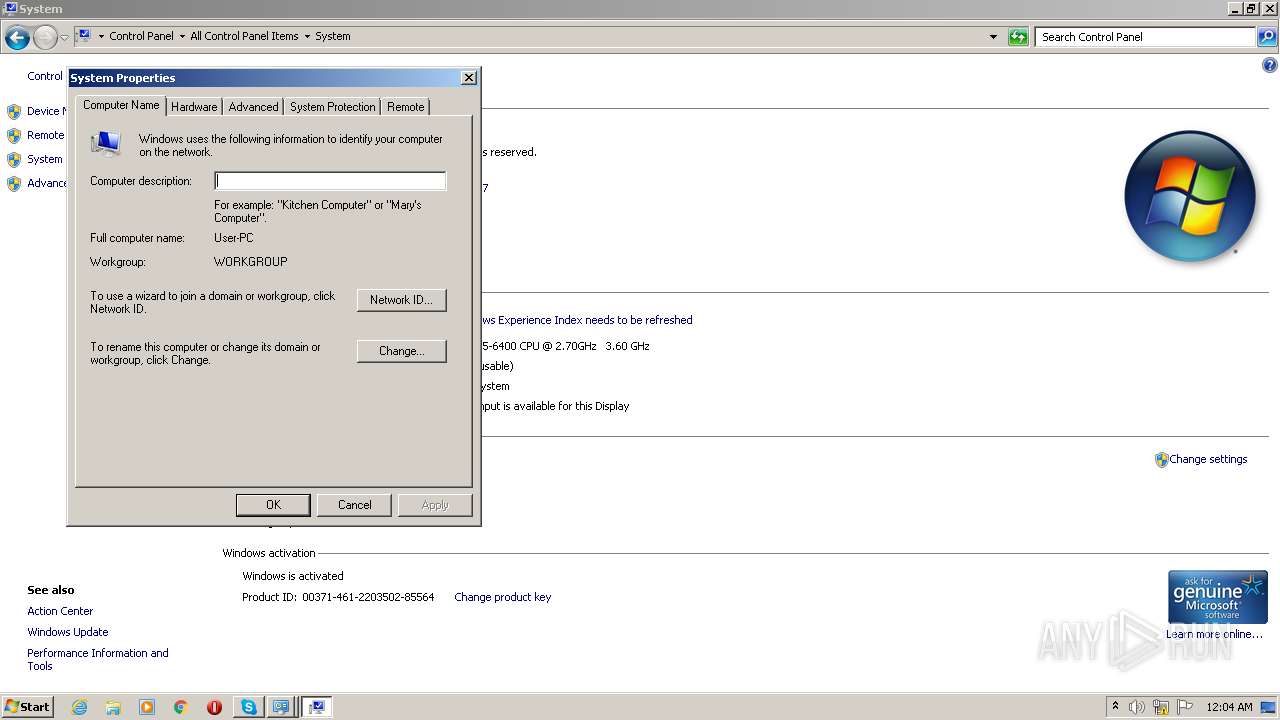Launch Windows Media Player from taskbar

coord(147,707)
